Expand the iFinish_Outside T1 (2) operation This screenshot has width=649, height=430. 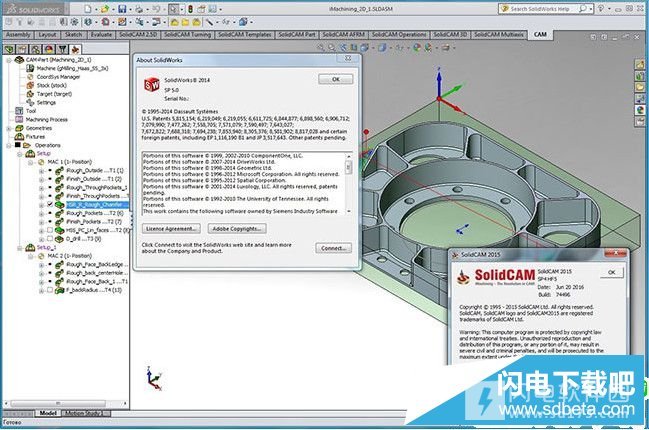click(41, 179)
